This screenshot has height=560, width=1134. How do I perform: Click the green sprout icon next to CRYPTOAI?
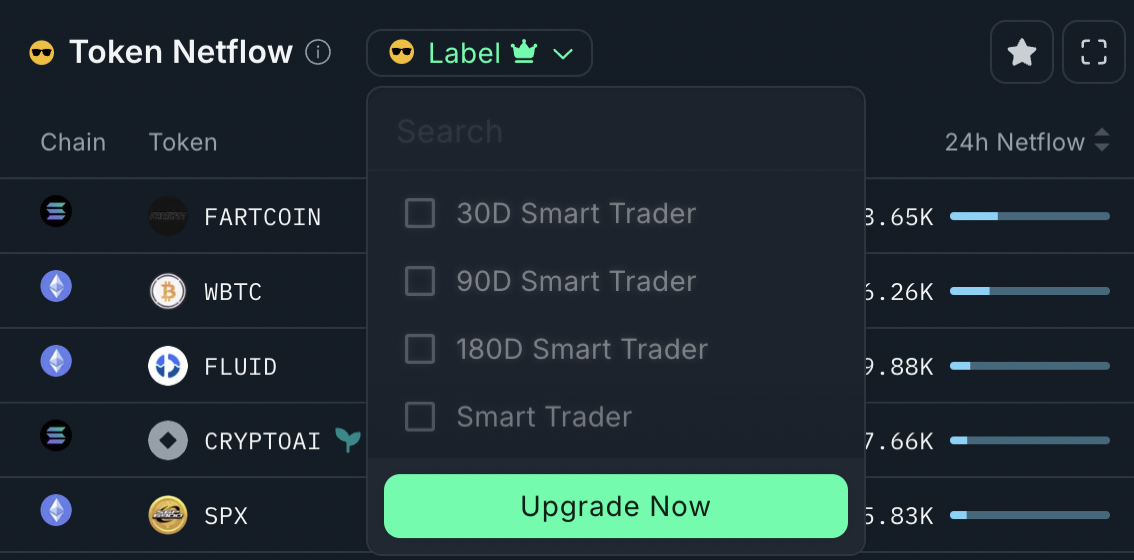point(348,439)
